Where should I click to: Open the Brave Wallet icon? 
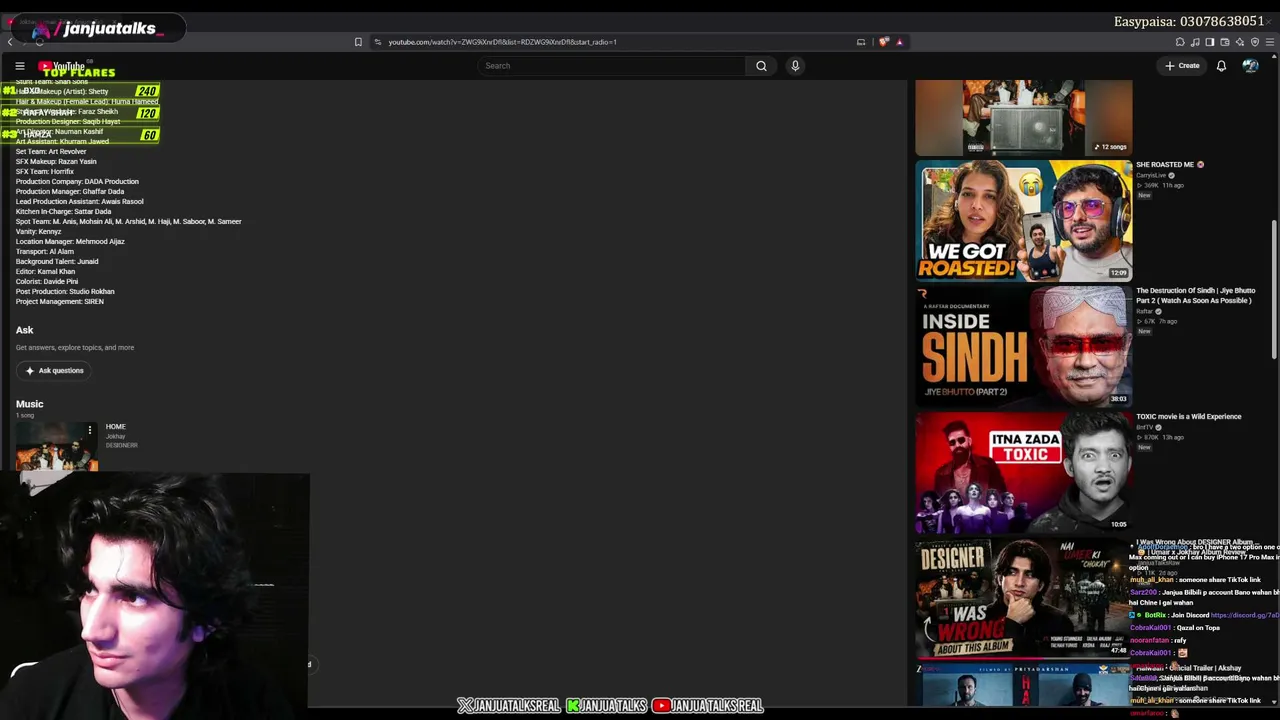click(1225, 42)
